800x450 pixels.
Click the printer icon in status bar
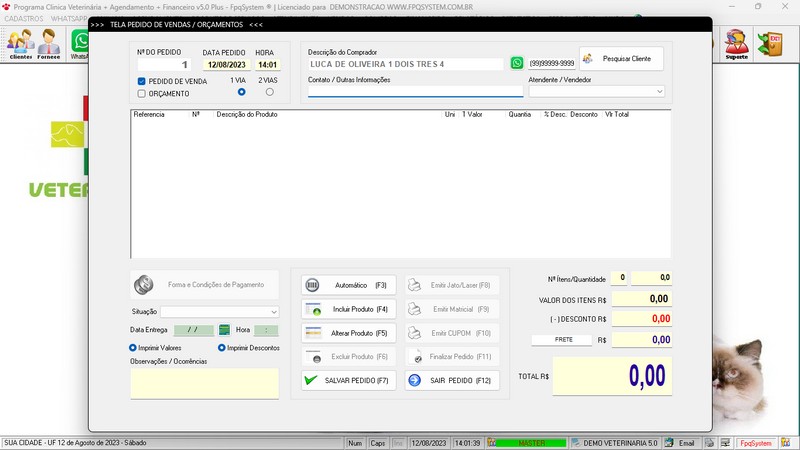[709, 443]
